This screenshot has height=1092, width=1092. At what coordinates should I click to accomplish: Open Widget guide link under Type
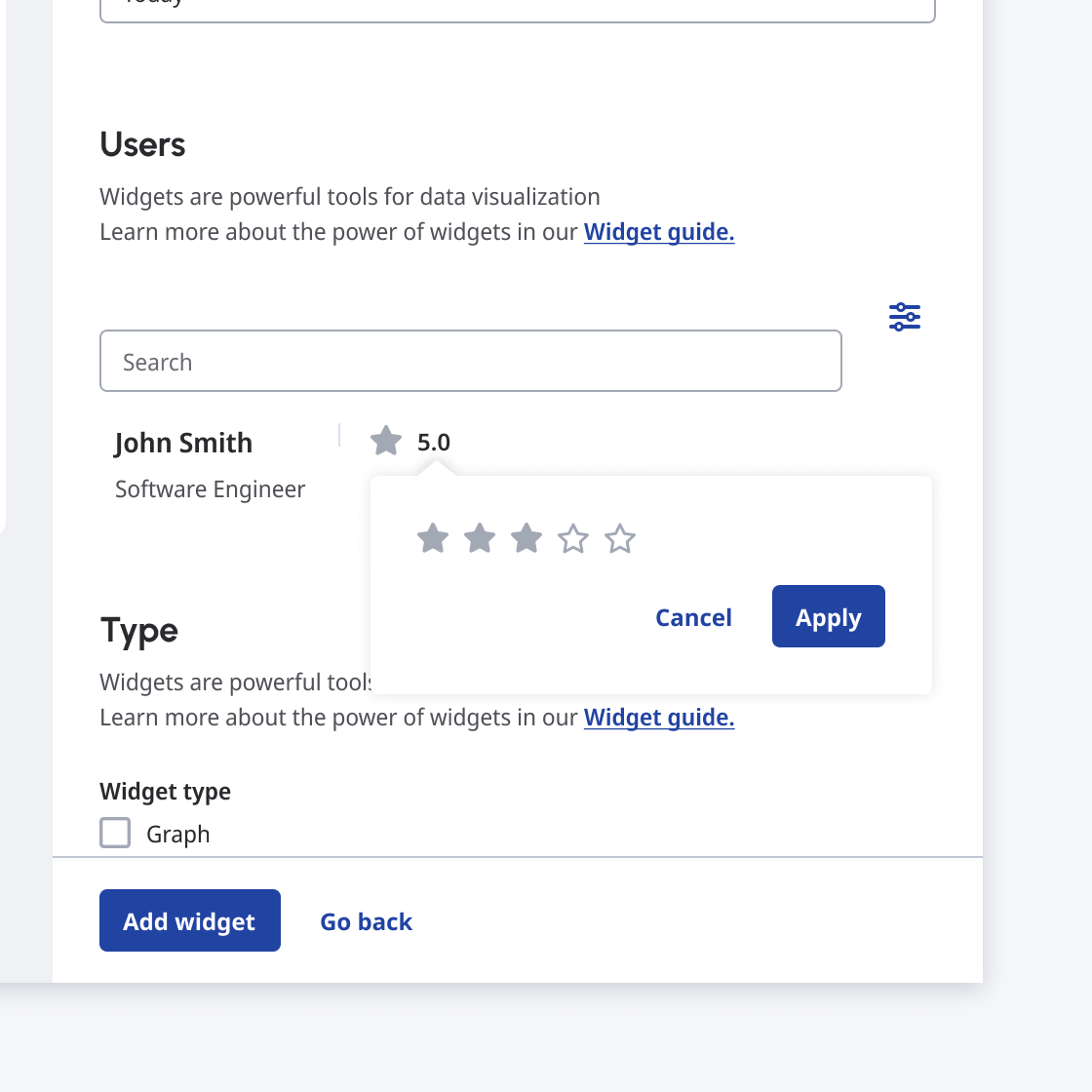(659, 718)
